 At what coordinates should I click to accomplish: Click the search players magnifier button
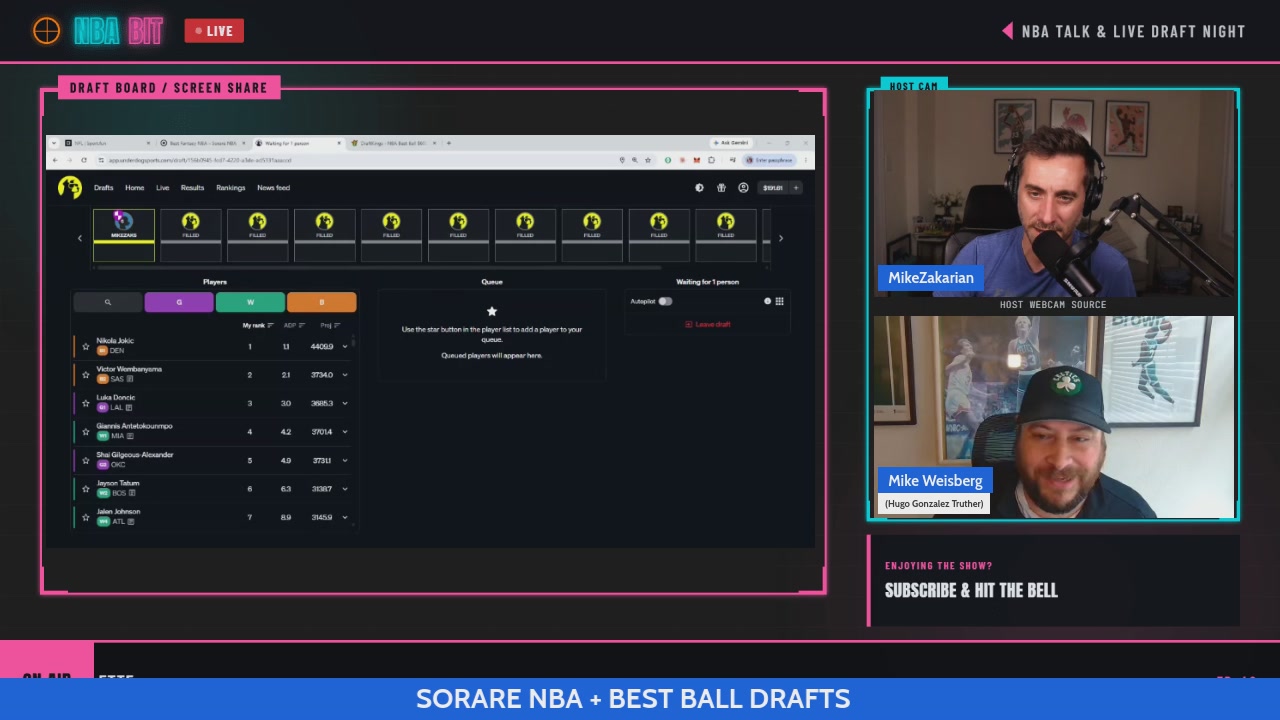107,302
